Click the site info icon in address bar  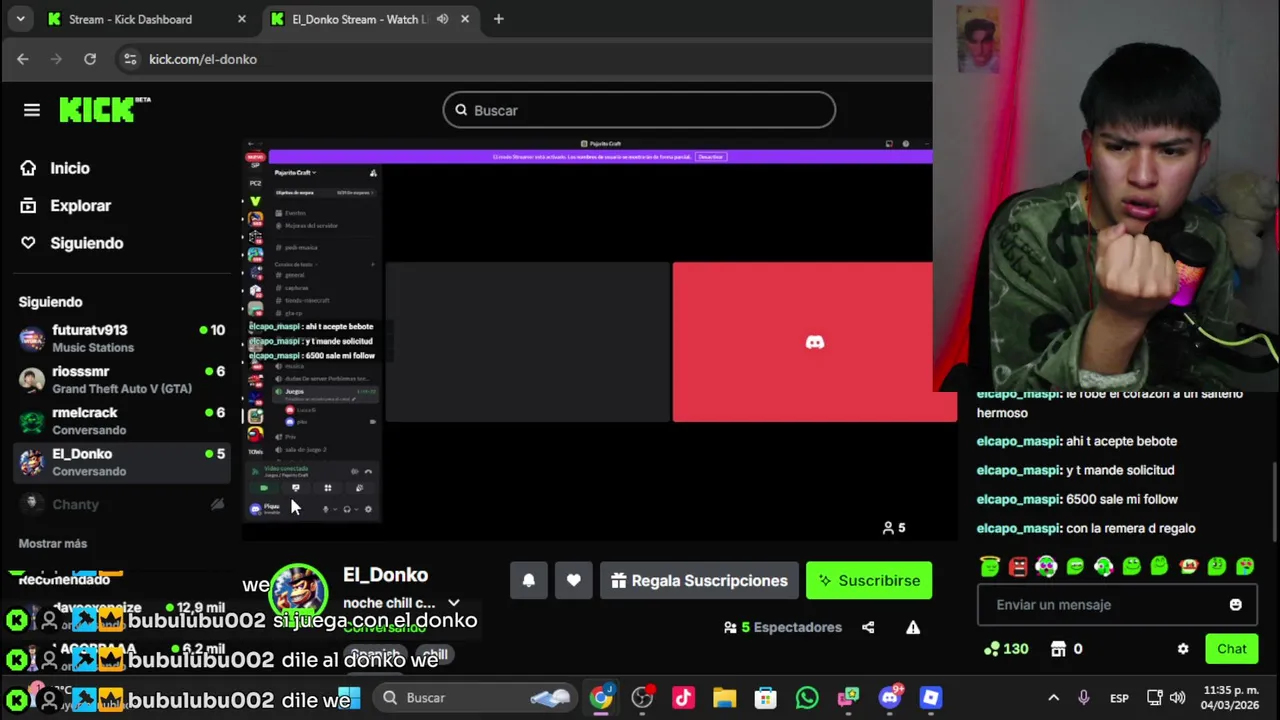[130, 59]
